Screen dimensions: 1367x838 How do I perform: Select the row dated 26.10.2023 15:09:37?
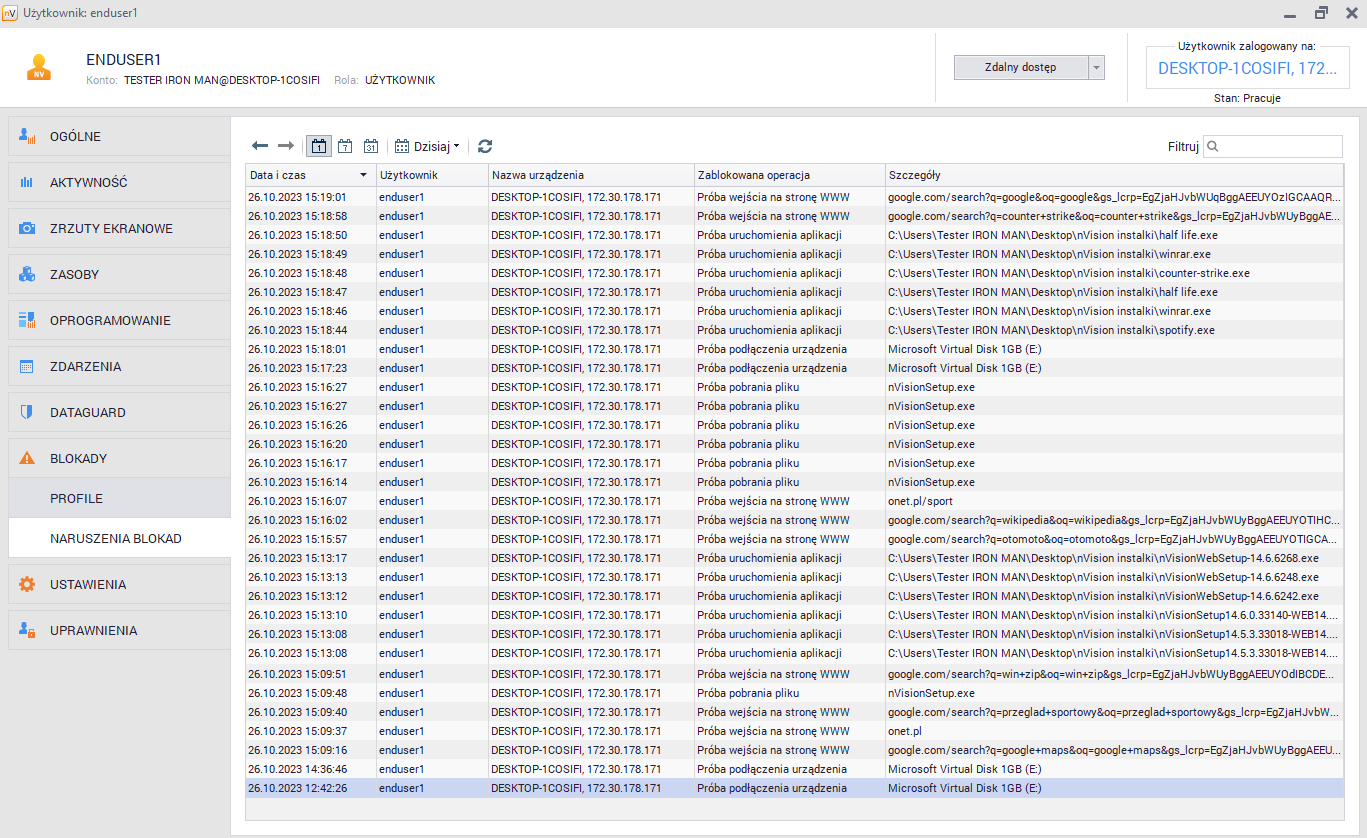794,731
